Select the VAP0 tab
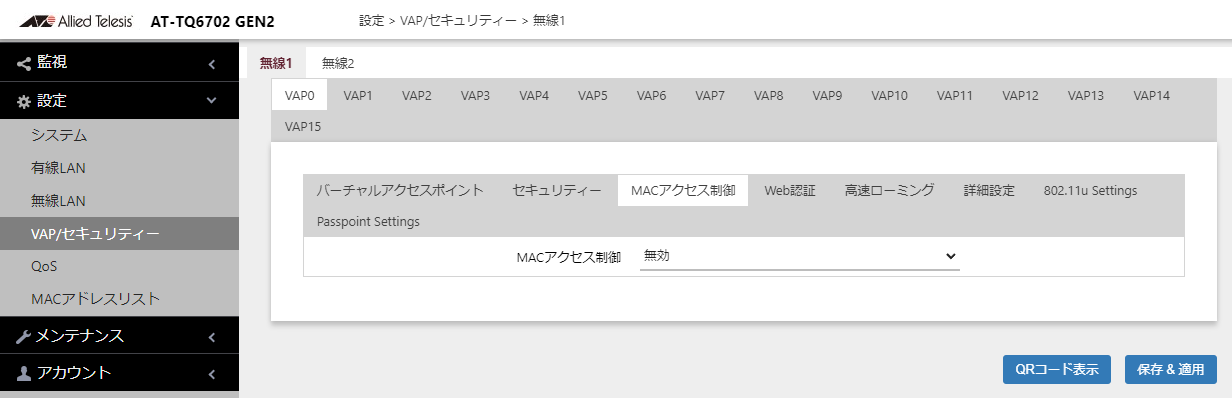 click(x=300, y=96)
